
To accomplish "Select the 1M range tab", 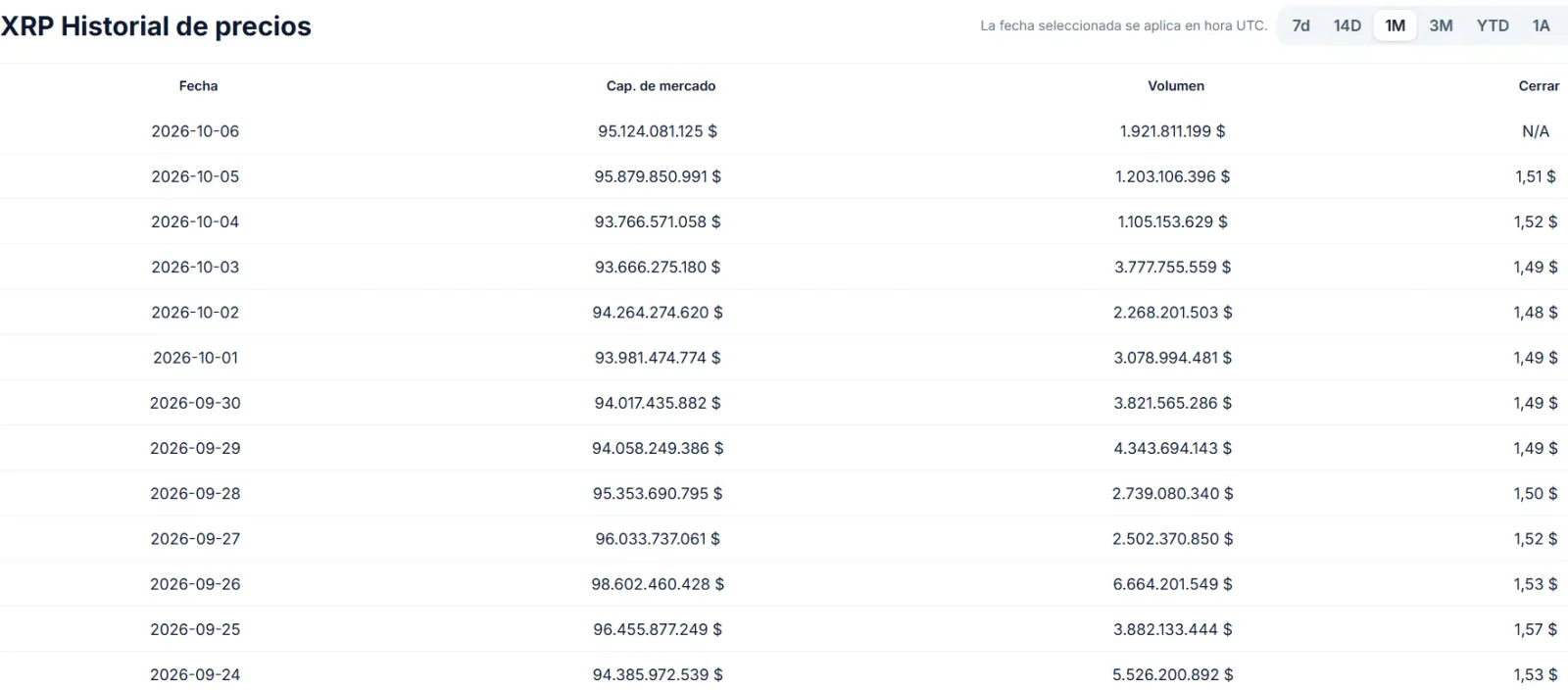I will pyautogui.click(x=1396, y=25).
